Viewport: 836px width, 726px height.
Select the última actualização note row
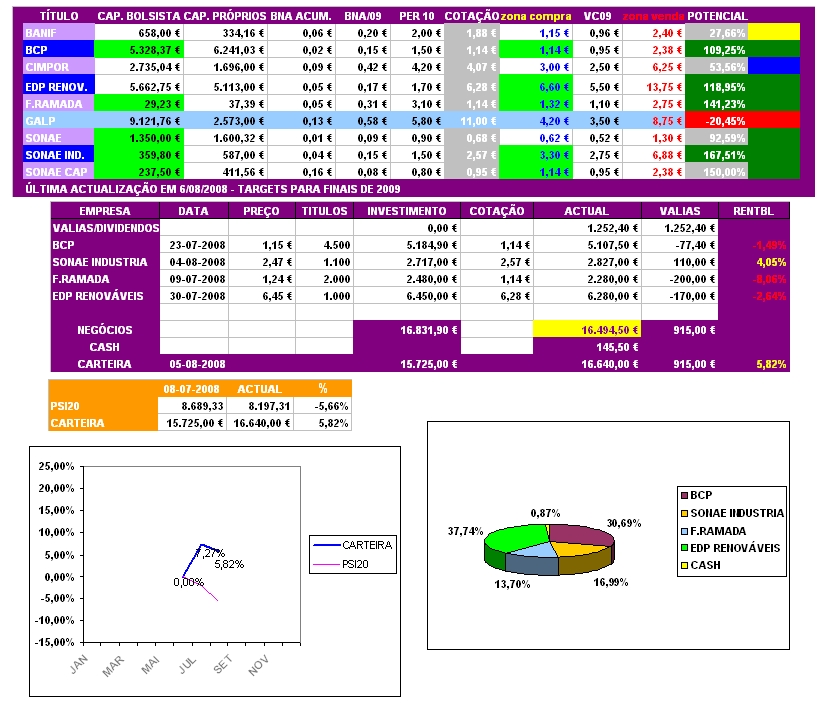tap(213, 189)
